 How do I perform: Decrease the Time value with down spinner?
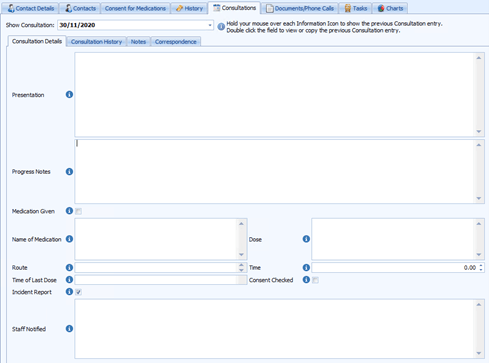pyautogui.click(x=481, y=269)
